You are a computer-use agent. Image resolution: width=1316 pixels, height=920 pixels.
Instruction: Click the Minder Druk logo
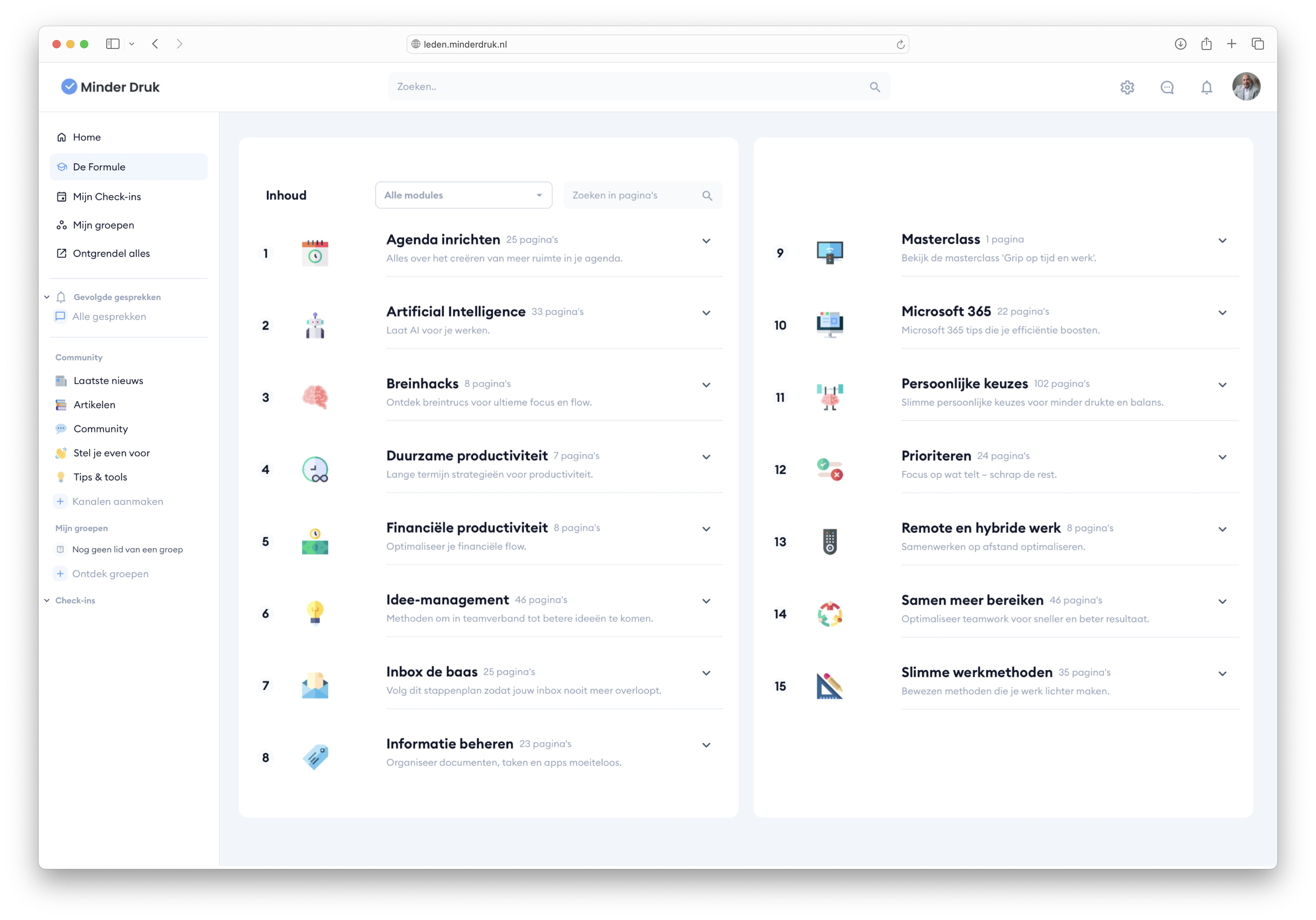click(x=111, y=87)
